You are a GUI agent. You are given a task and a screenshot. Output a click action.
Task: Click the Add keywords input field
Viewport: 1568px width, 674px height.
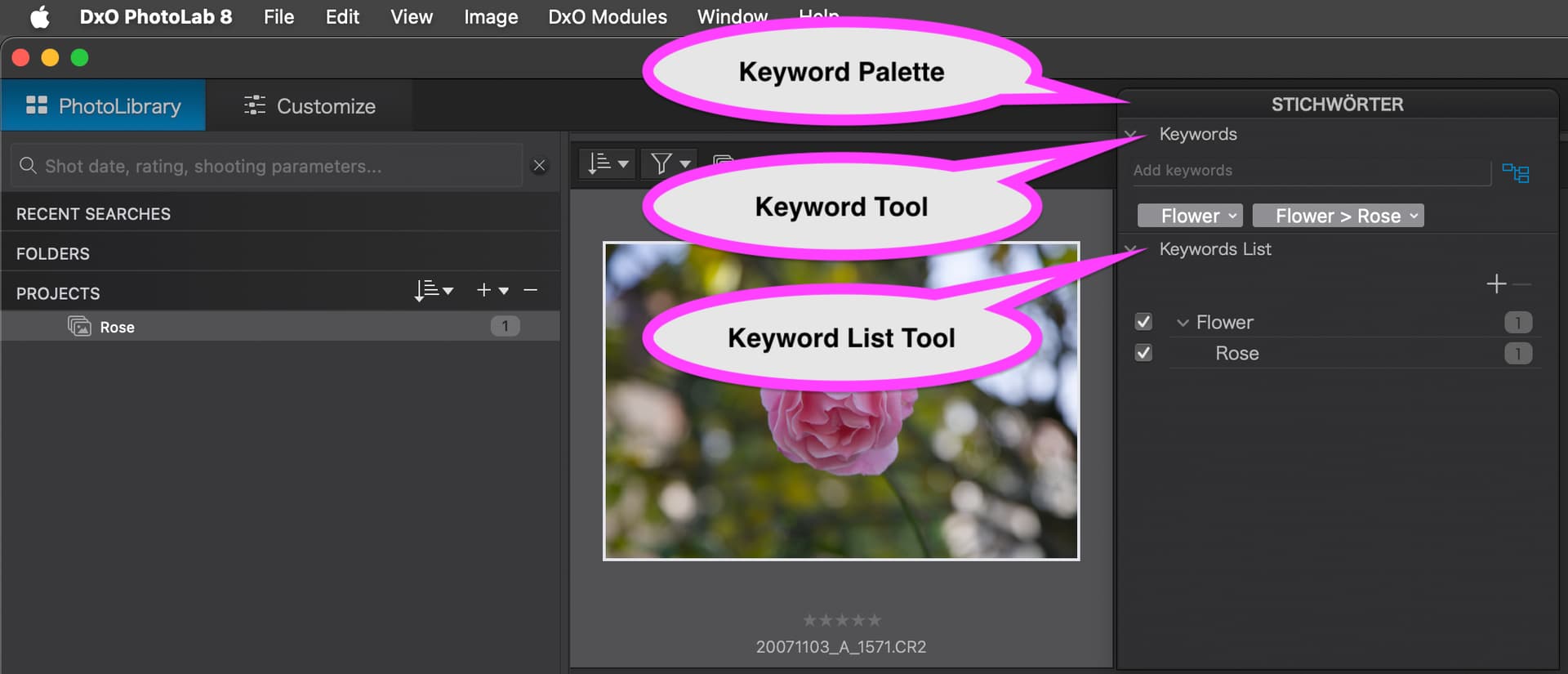pyautogui.click(x=1307, y=171)
